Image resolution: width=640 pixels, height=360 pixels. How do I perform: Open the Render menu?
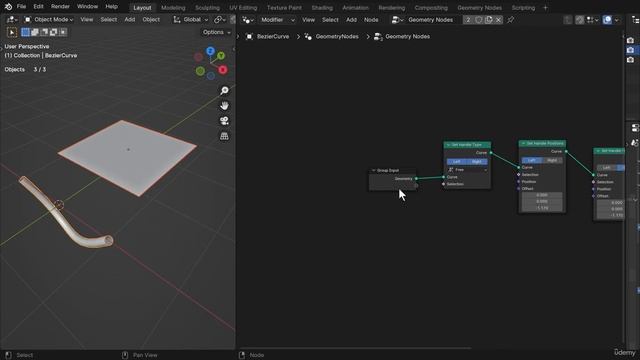[60, 7]
